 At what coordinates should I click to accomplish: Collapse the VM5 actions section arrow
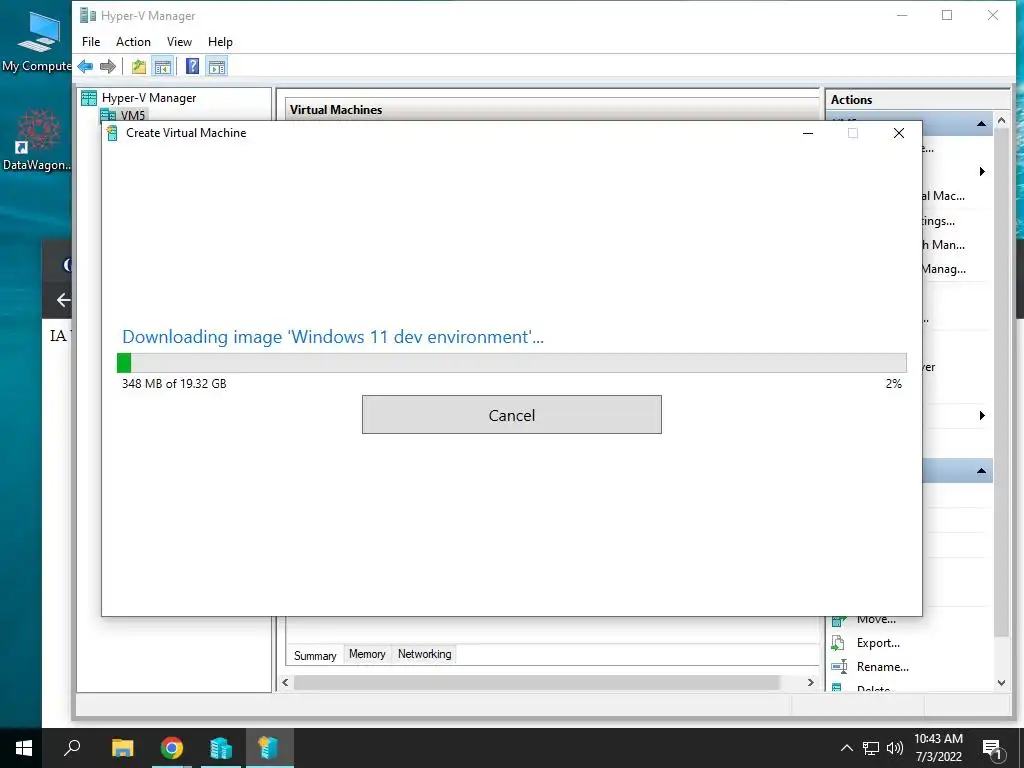coord(981,123)
